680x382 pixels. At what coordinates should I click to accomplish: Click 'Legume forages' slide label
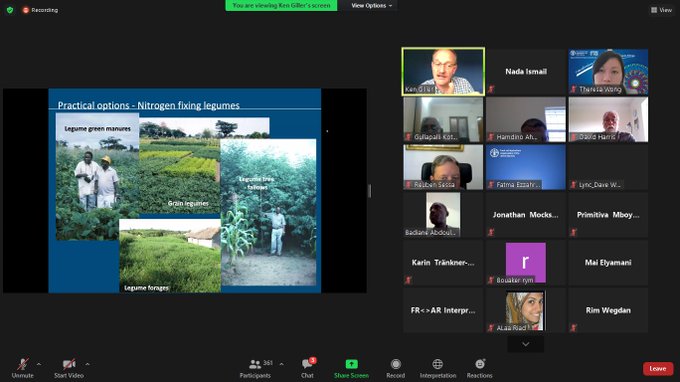(x=146, y=288)
